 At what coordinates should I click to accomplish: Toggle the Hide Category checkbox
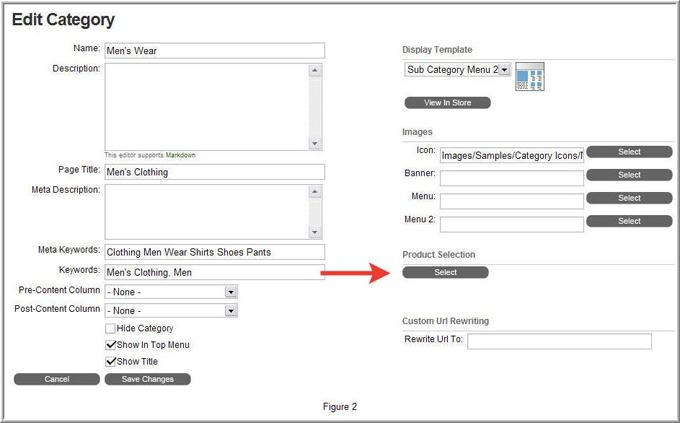[111, 328]
